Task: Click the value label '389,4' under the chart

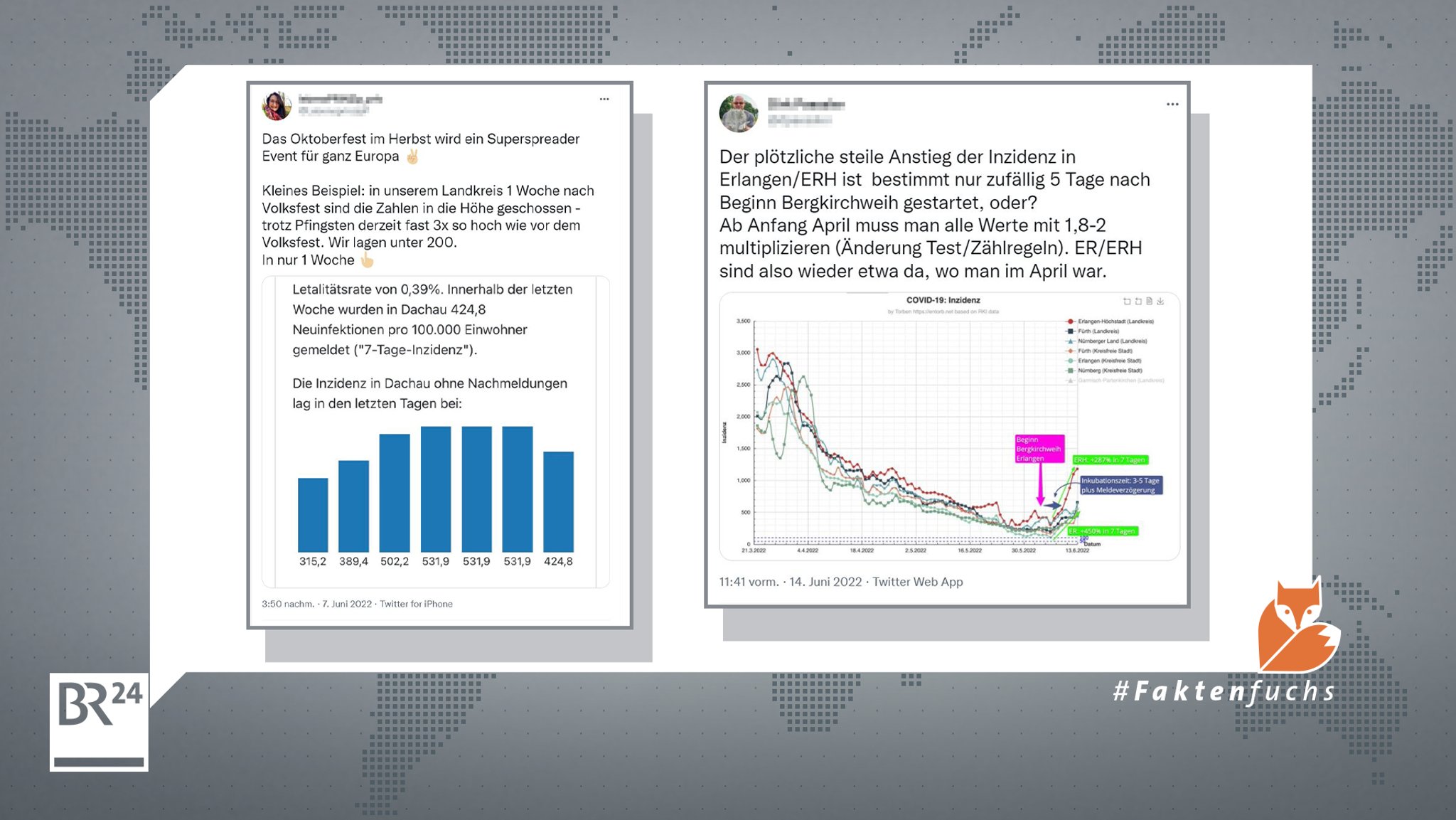Action: (x=353, y=561)
